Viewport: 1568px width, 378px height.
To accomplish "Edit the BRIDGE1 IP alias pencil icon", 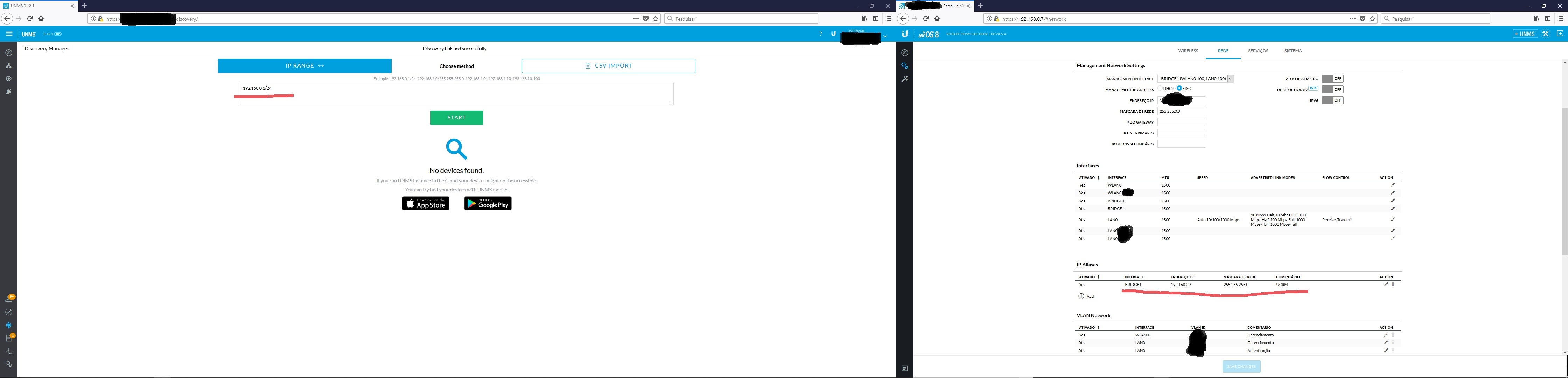I will point(1386,284).
